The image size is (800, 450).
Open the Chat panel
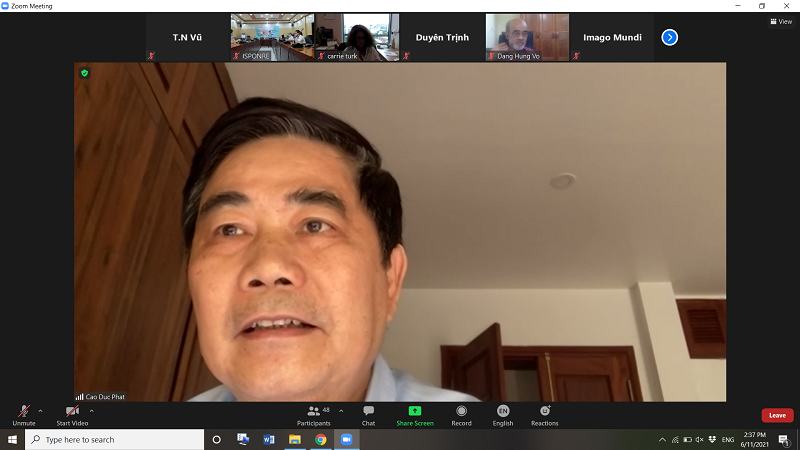coord(368,412)
